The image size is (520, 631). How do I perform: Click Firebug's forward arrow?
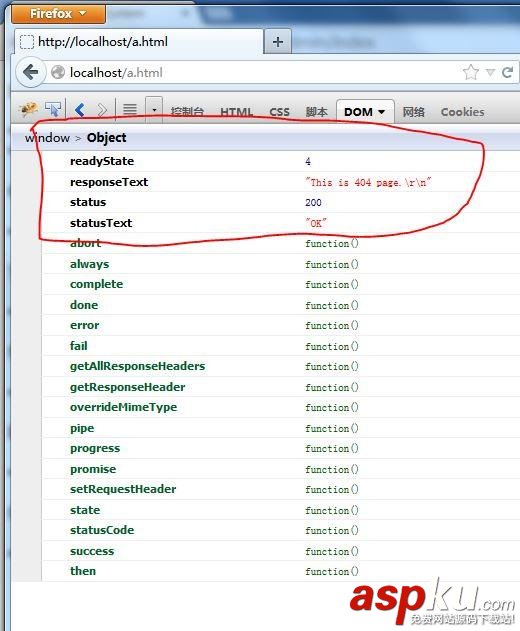click(x=102, y=109)
